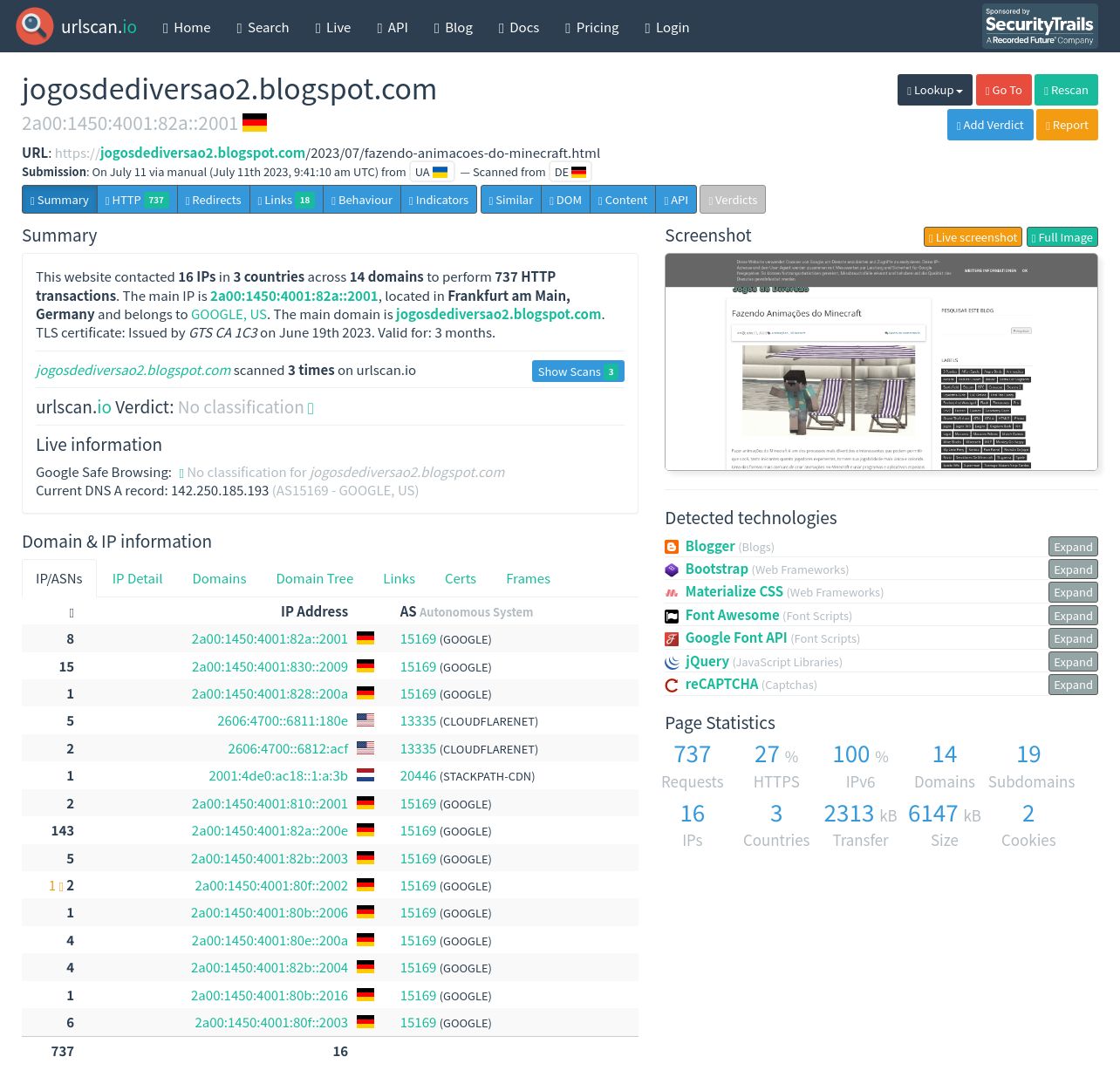Click the urlscan.io magnifier logo

coord(35,26)
